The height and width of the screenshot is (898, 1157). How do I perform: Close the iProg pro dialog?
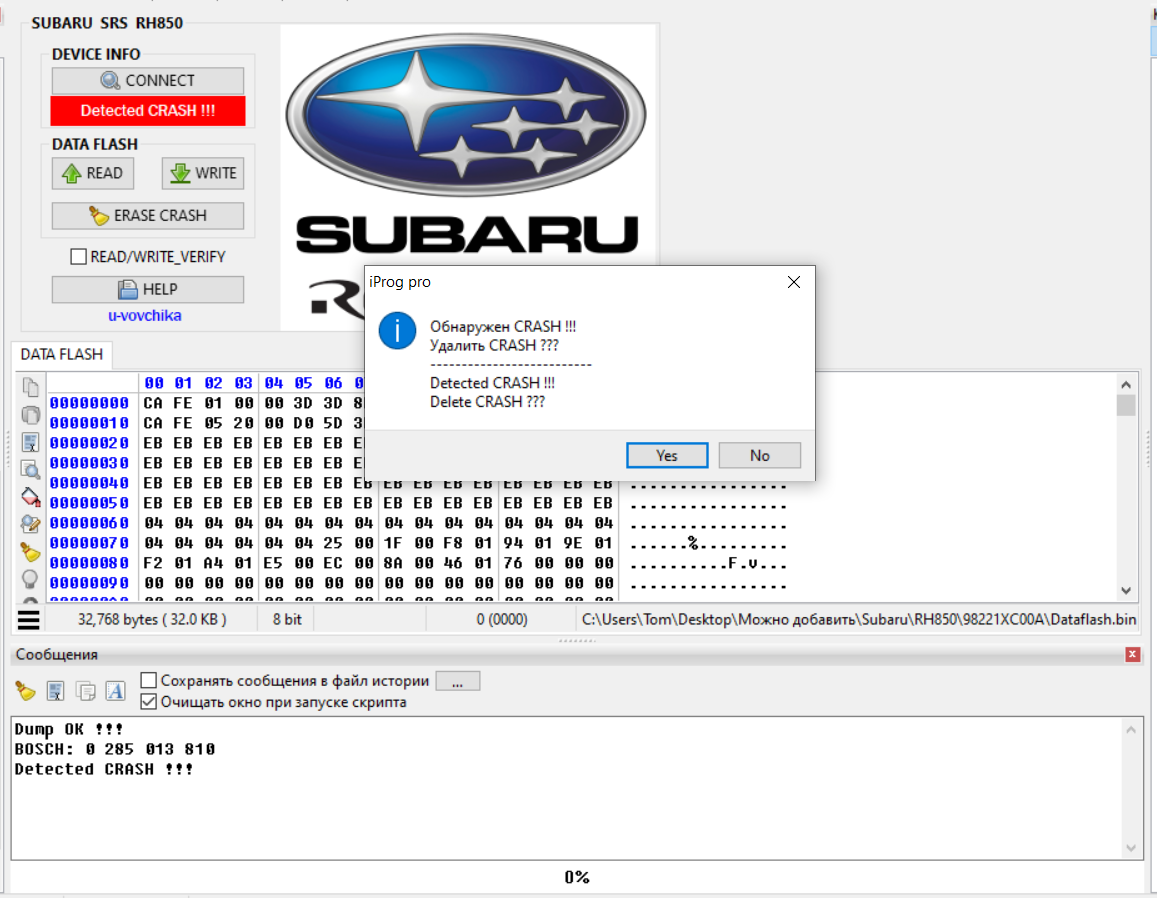click(793, 282)
